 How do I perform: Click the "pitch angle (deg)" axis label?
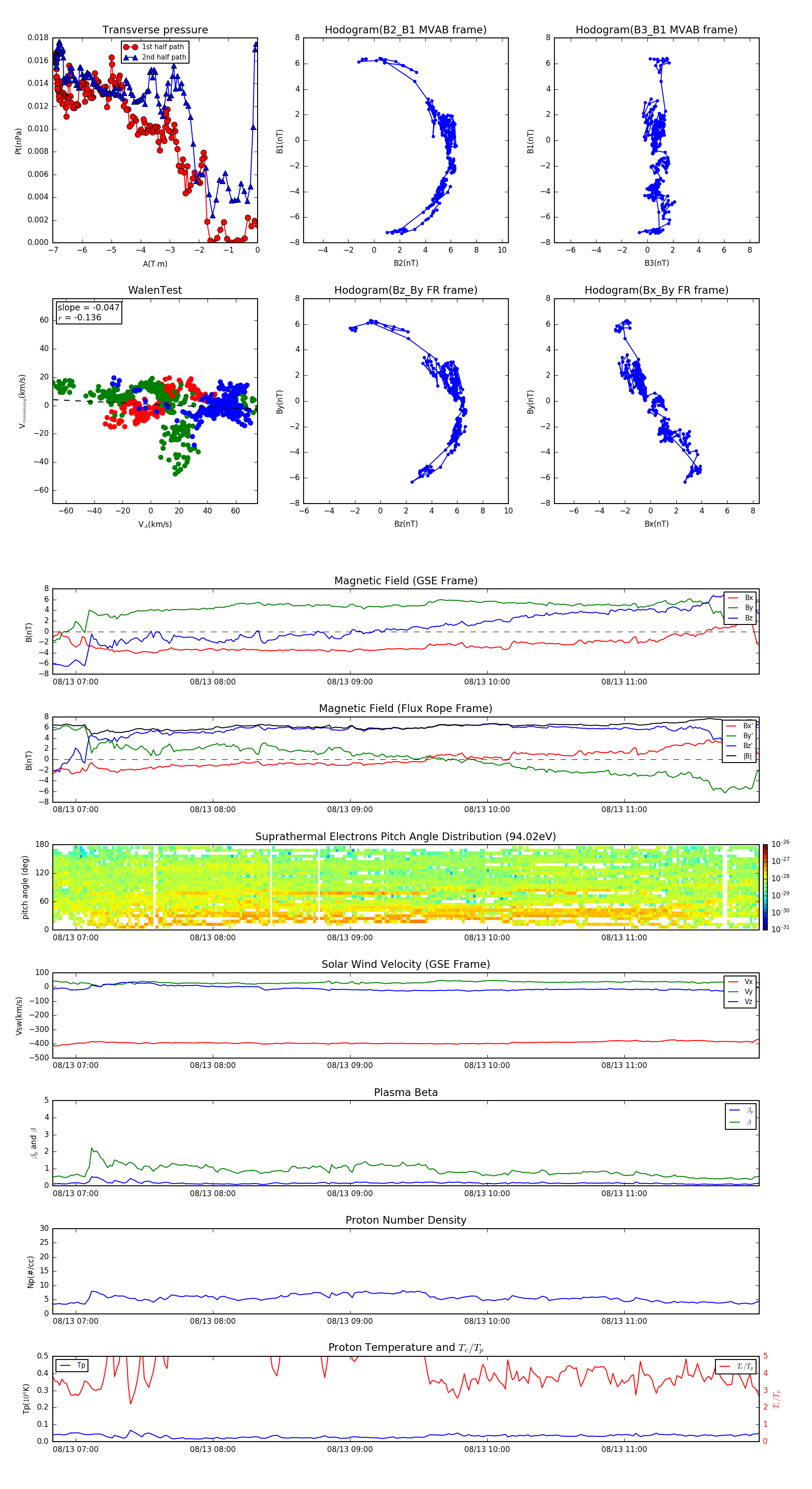25,887
